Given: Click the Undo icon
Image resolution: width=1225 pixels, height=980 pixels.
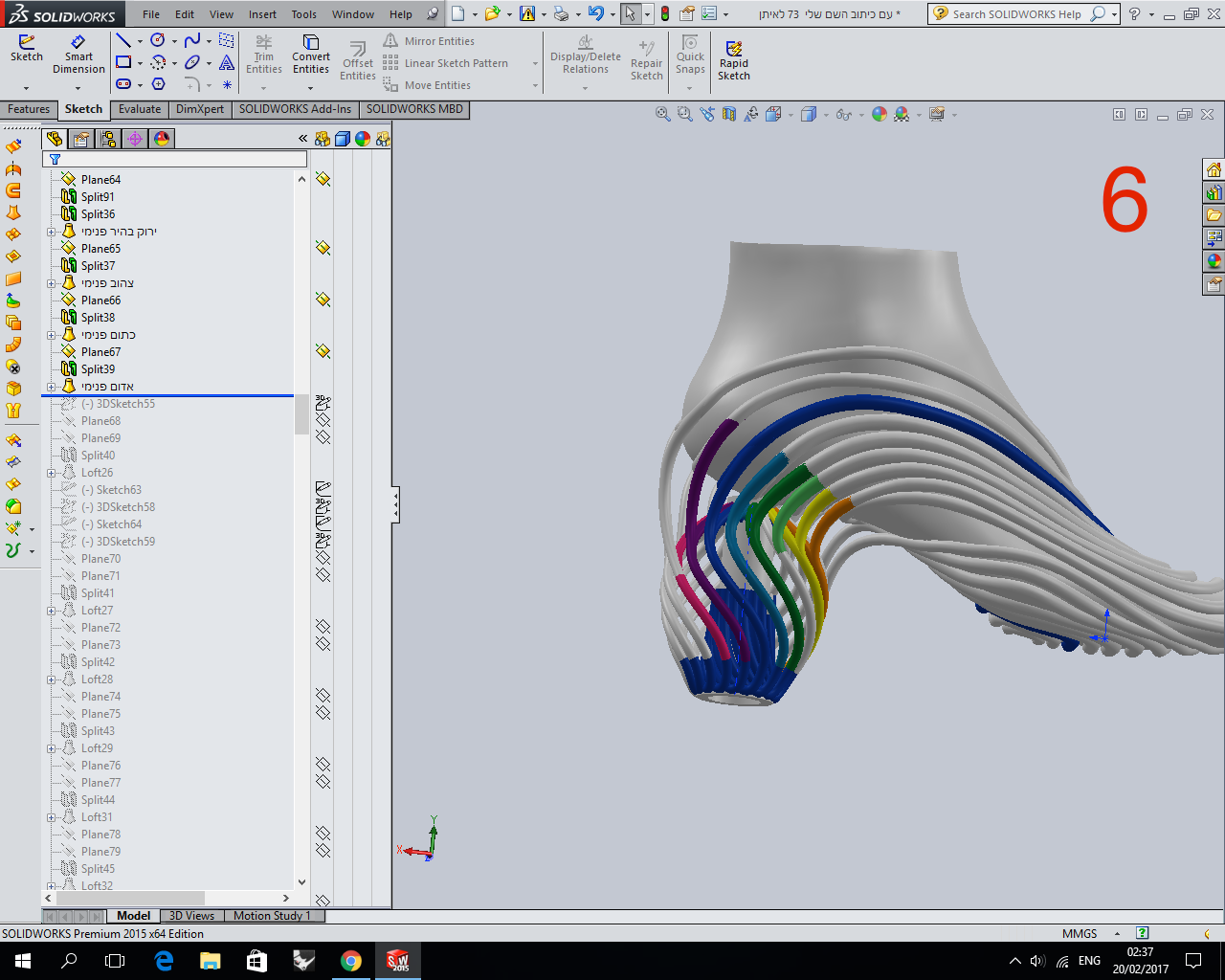Looking at the screenshot, I should (x=596, y=13).
